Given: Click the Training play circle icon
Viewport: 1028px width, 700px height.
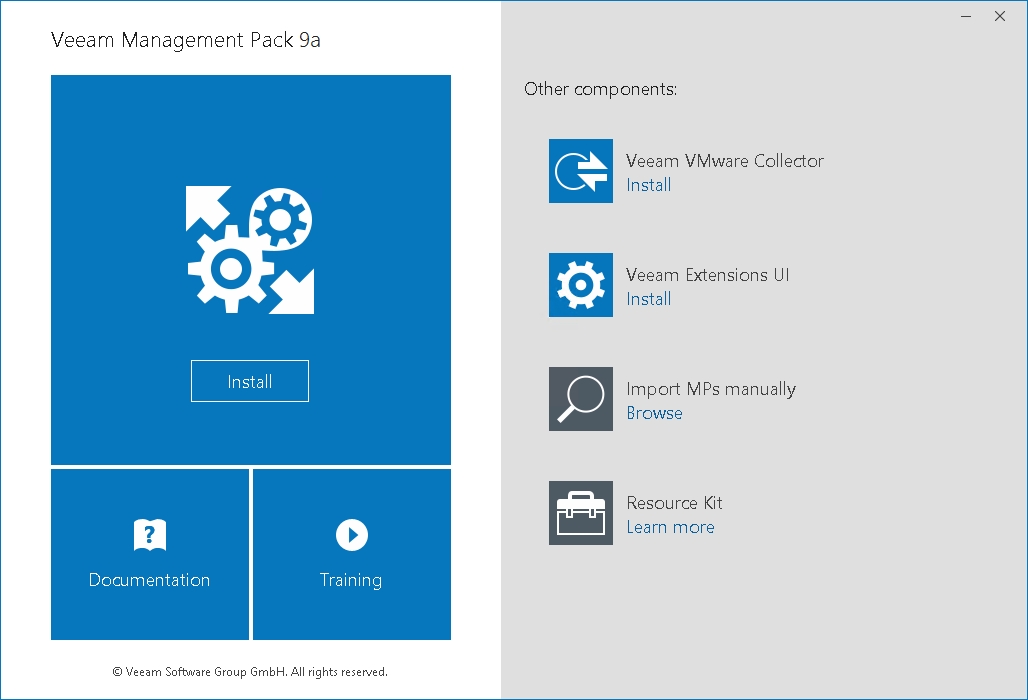Looking at the screenshot, I should click(x=352, y=535).
